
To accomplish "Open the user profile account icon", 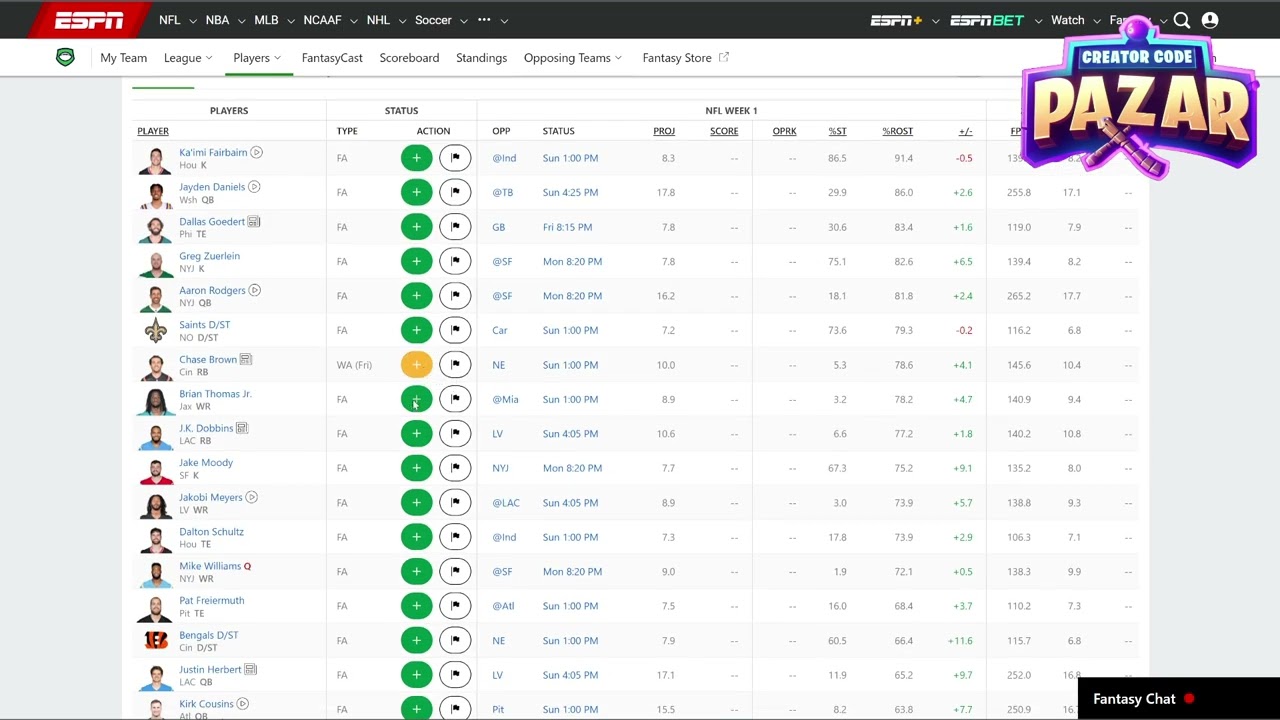I will (x=1210, y=20).
